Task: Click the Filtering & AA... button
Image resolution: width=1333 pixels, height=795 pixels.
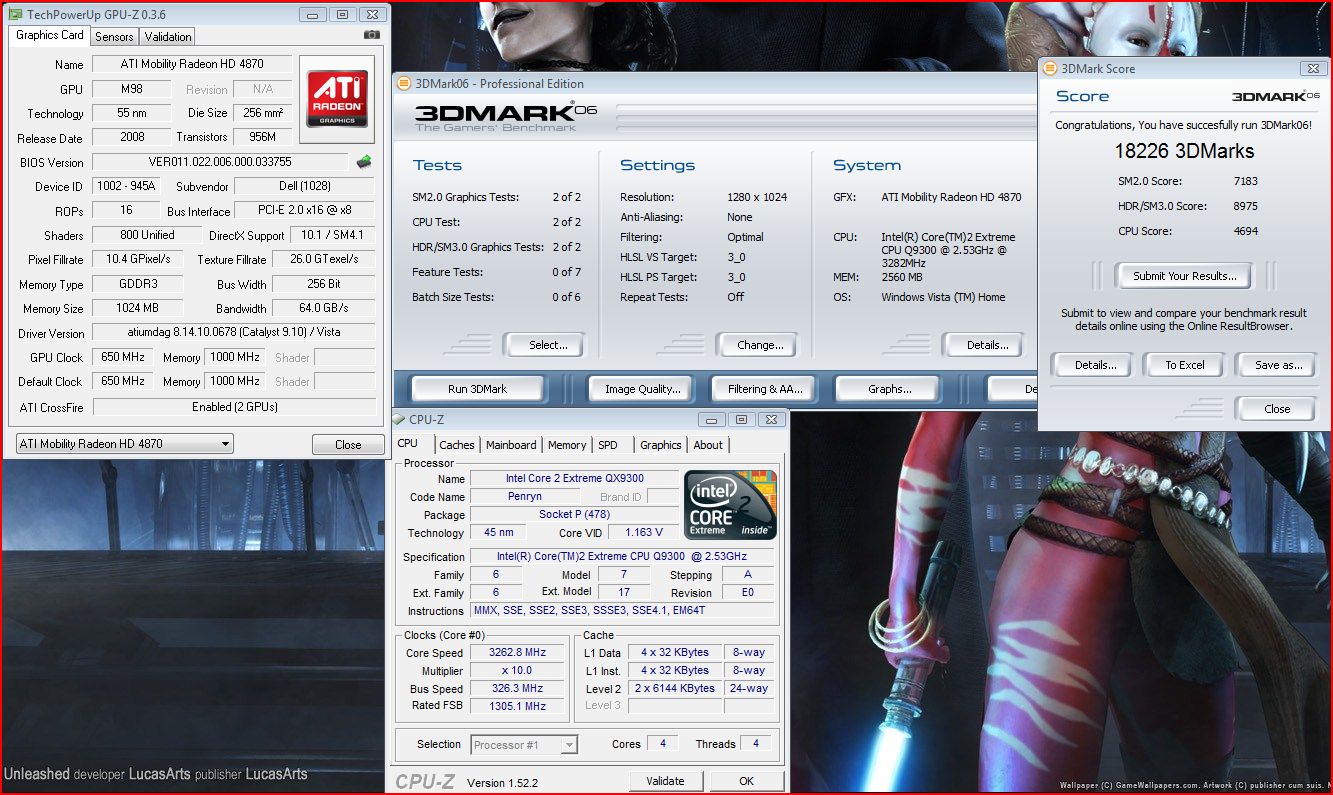Action: point(764,389)
